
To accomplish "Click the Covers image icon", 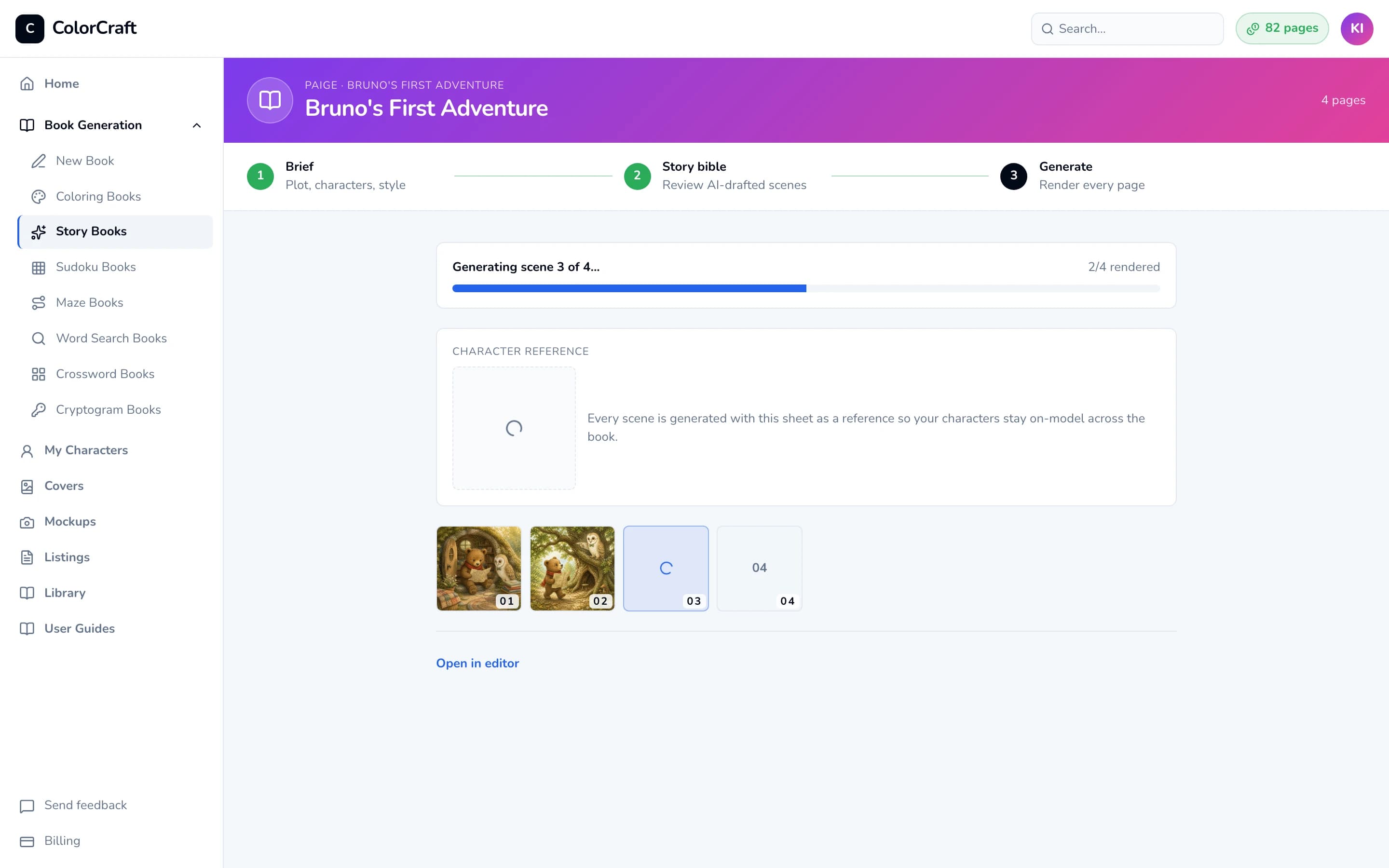I will pyautogui.click(x=27, y=486).
